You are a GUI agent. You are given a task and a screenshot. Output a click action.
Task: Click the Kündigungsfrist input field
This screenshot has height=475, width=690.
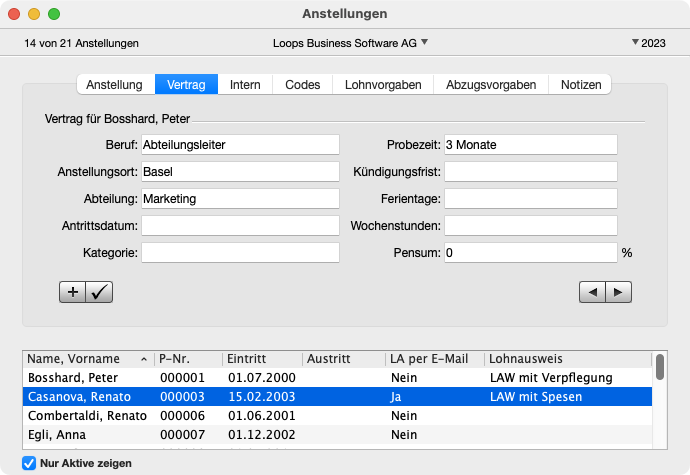(531, 171)
